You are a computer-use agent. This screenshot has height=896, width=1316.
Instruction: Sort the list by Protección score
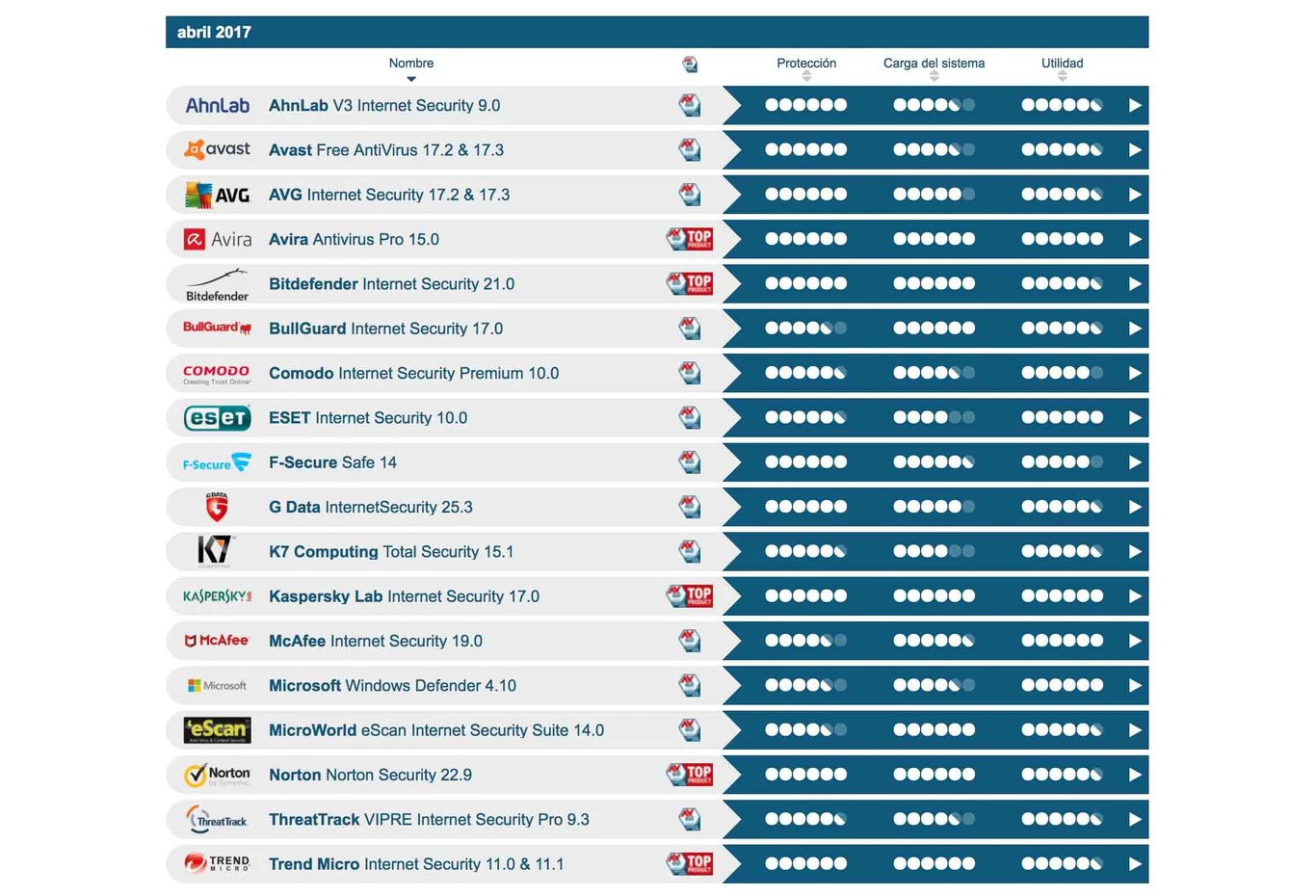click(x=806, y=65)
